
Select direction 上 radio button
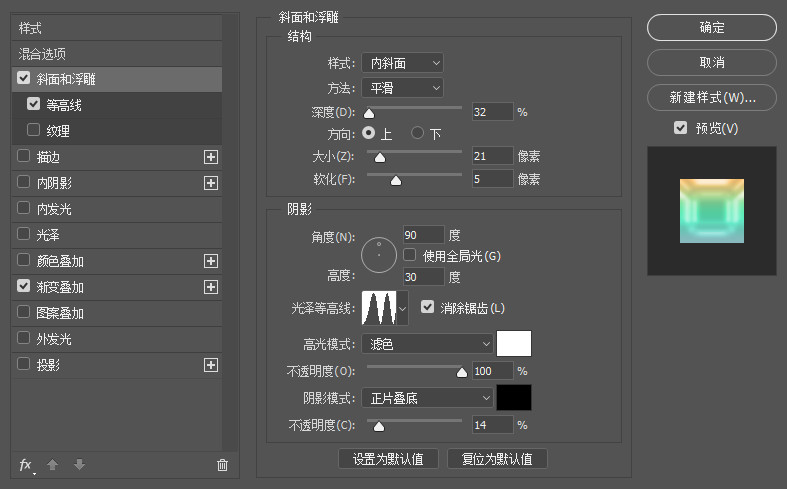point(368,133)
